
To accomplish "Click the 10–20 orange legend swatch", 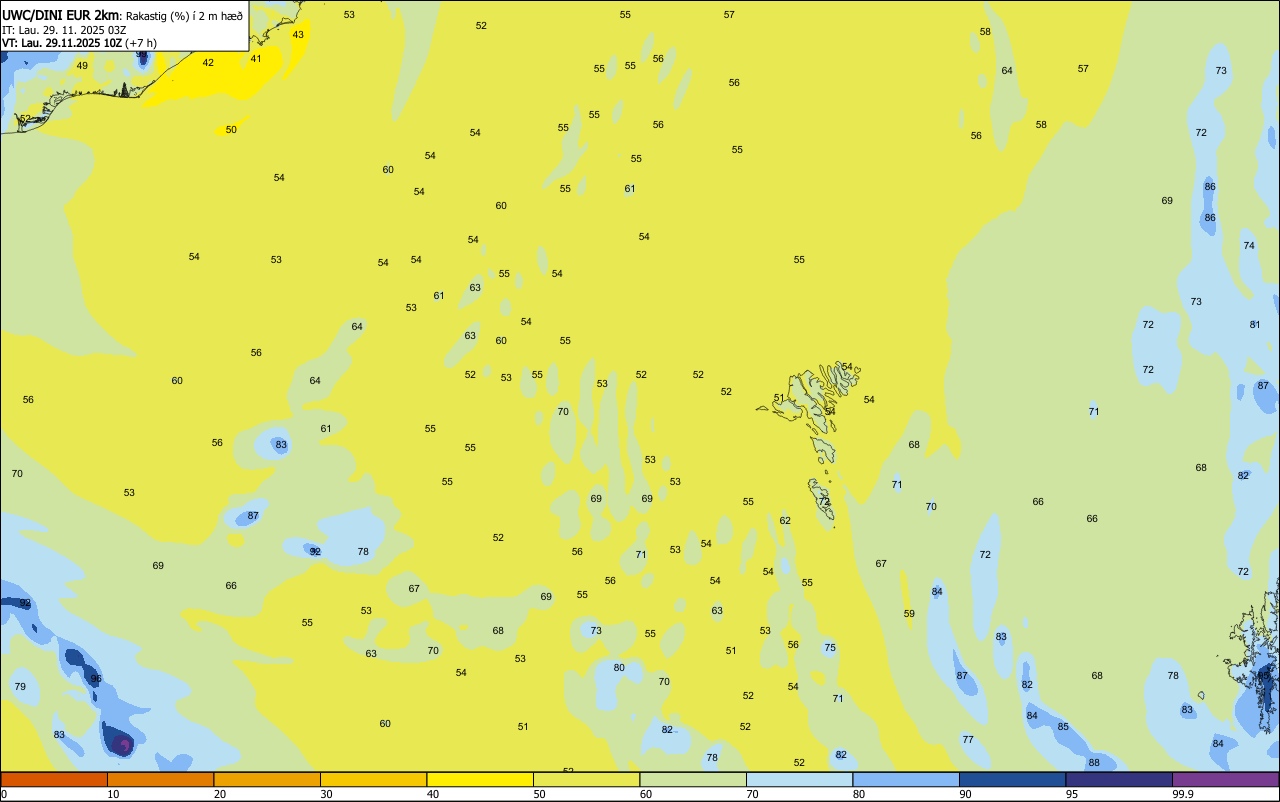I will click(x=160, y=779).
